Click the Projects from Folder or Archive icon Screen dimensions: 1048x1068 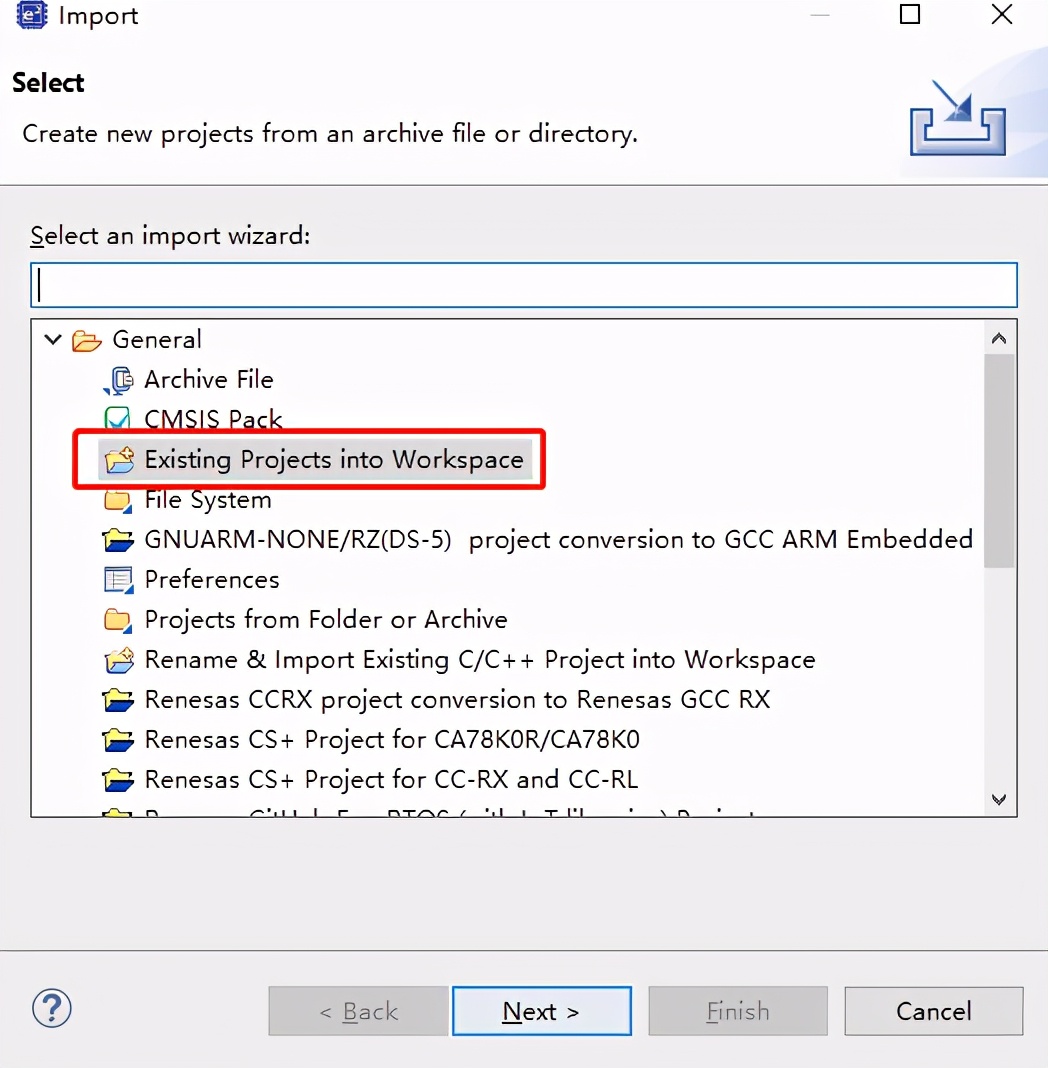point(118,620)
